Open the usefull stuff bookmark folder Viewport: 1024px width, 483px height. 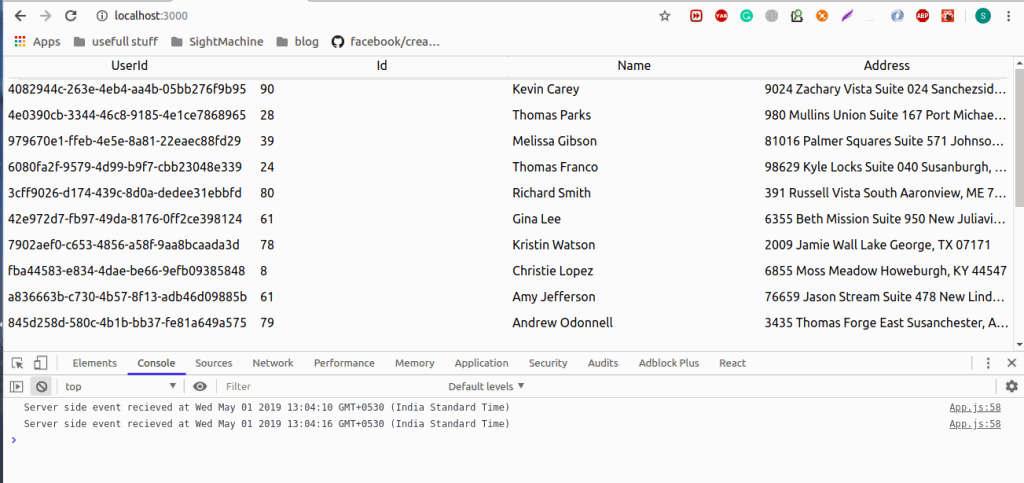(x=116, y=42)
